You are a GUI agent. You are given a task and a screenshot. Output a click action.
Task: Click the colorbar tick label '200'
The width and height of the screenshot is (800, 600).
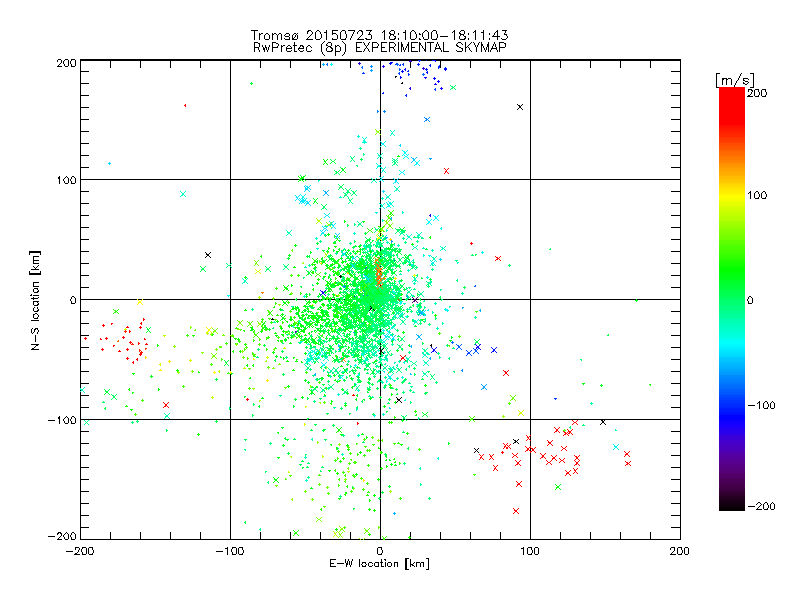click(x=757, y=93)
